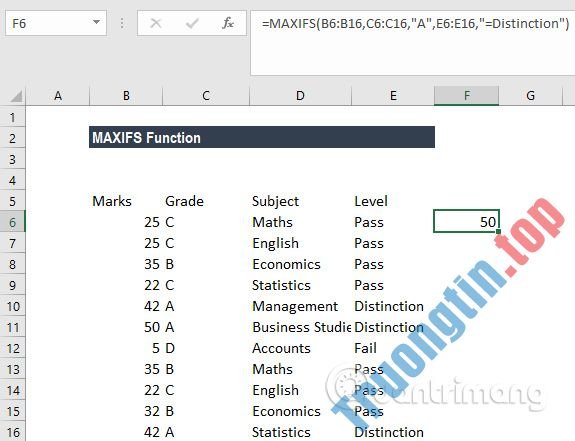This screenshot has width=575, height=441.
Task: Select row 9 header
Action: (x=12, y=285)
